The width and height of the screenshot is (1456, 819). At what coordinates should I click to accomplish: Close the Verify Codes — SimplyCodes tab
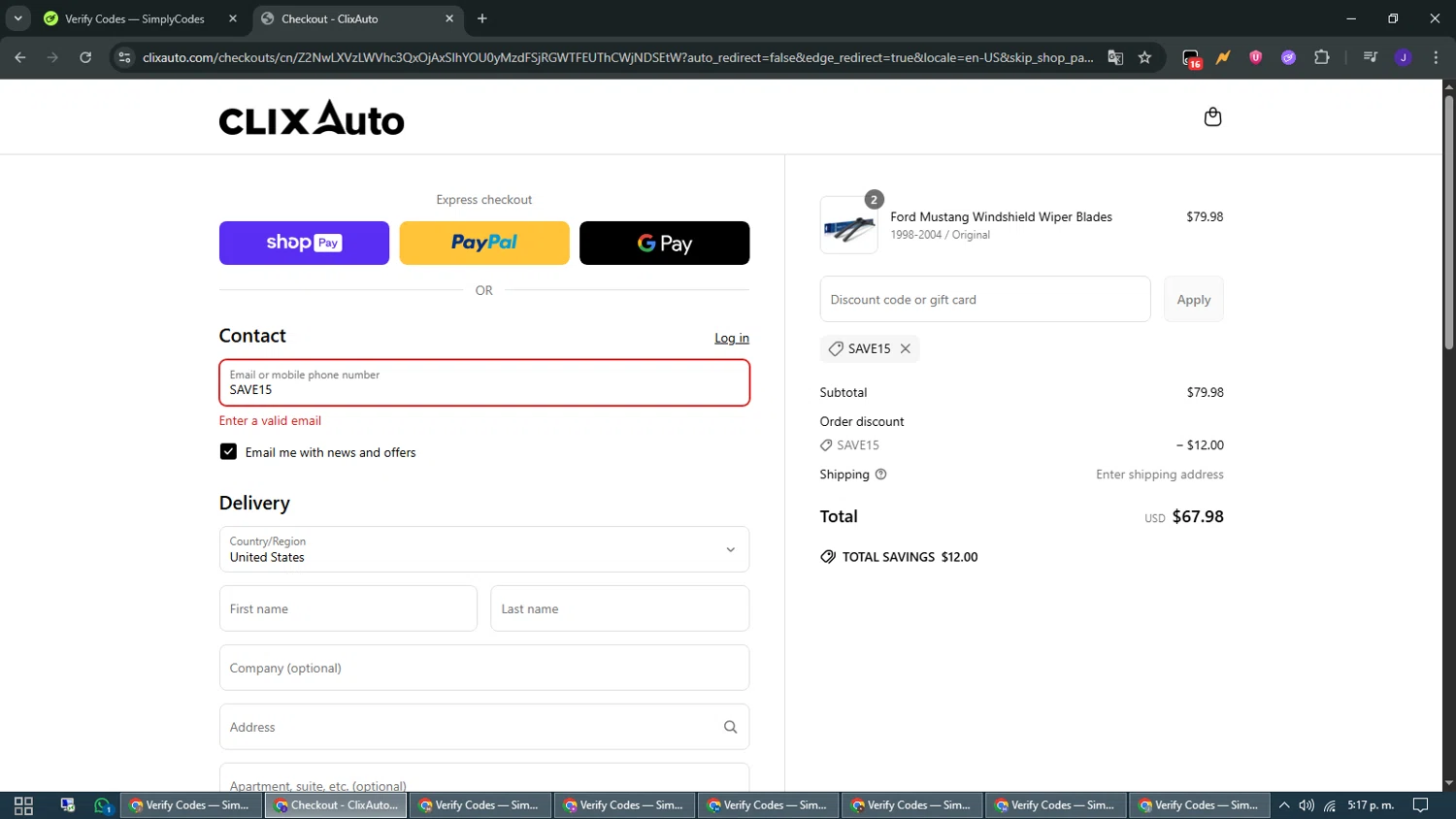pyautogui.click(x=233, y=18)
